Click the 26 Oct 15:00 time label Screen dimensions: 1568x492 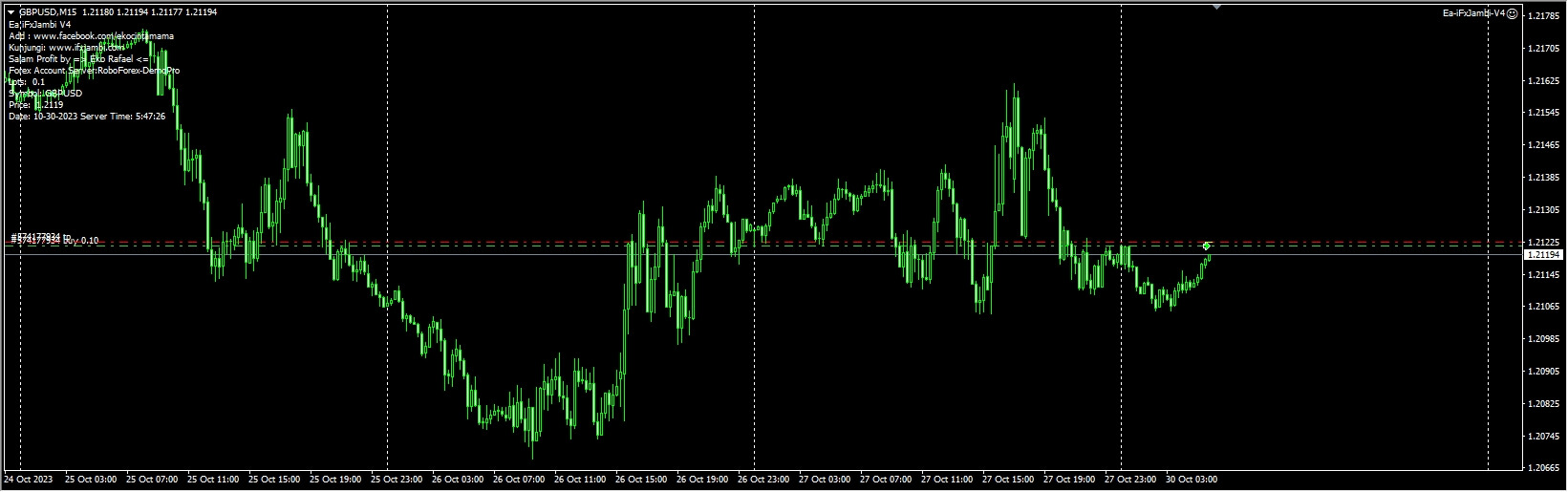point(641,480)
